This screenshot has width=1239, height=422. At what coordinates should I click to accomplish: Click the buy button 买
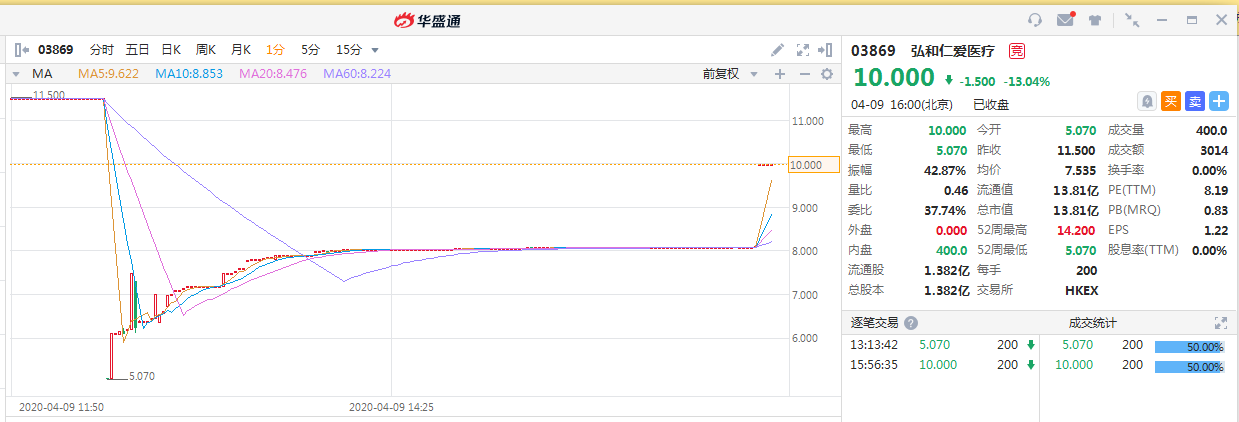tap(1171, 101)
